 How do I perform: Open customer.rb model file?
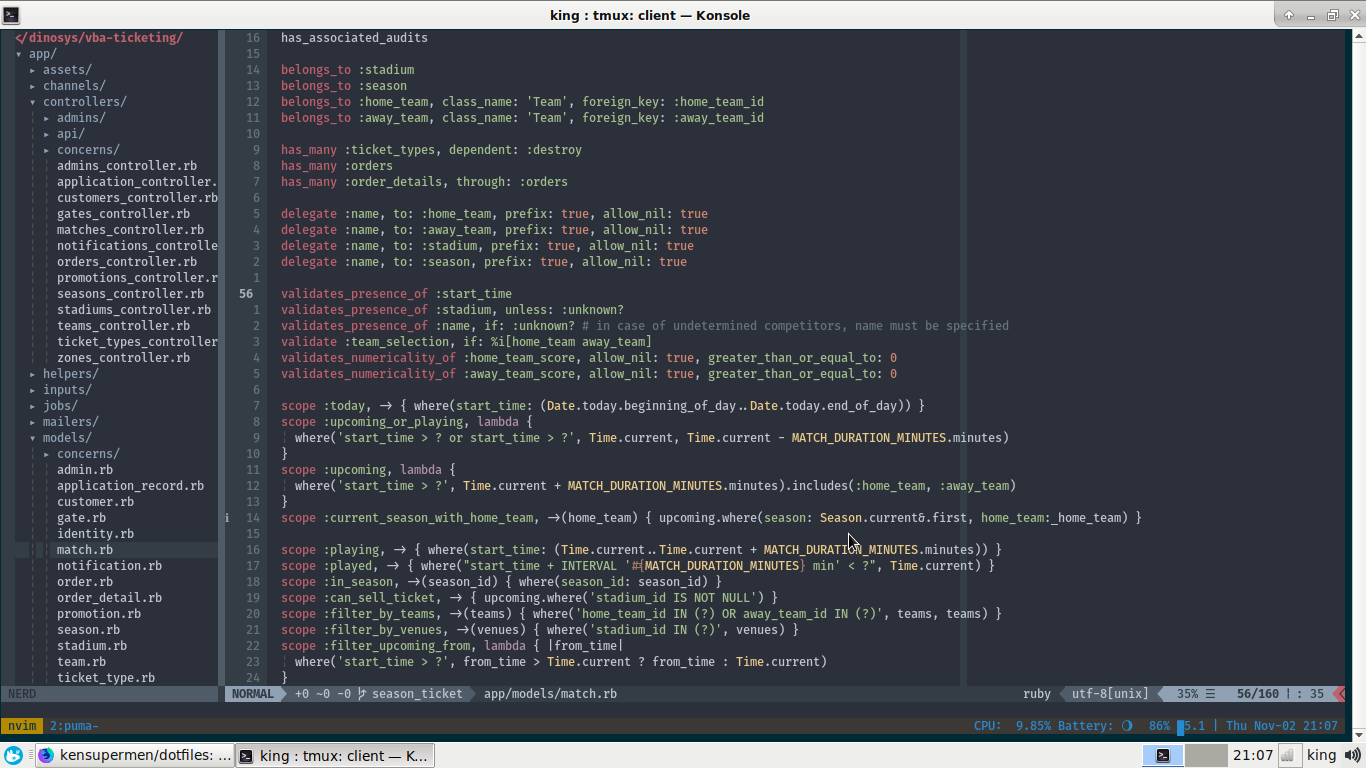pos(95,502)
